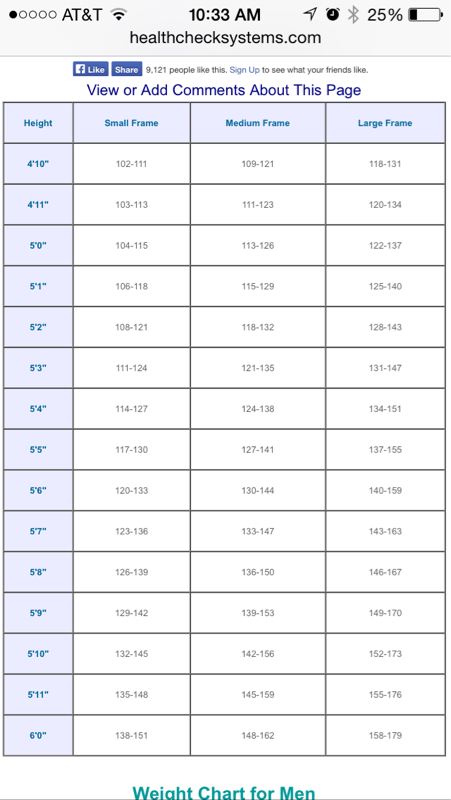
Task: Tap the Facebook Share button
Action: [127, 69]
